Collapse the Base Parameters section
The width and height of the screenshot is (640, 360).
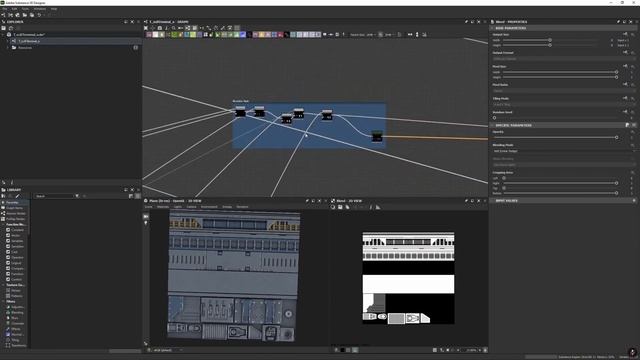[492, 28]
